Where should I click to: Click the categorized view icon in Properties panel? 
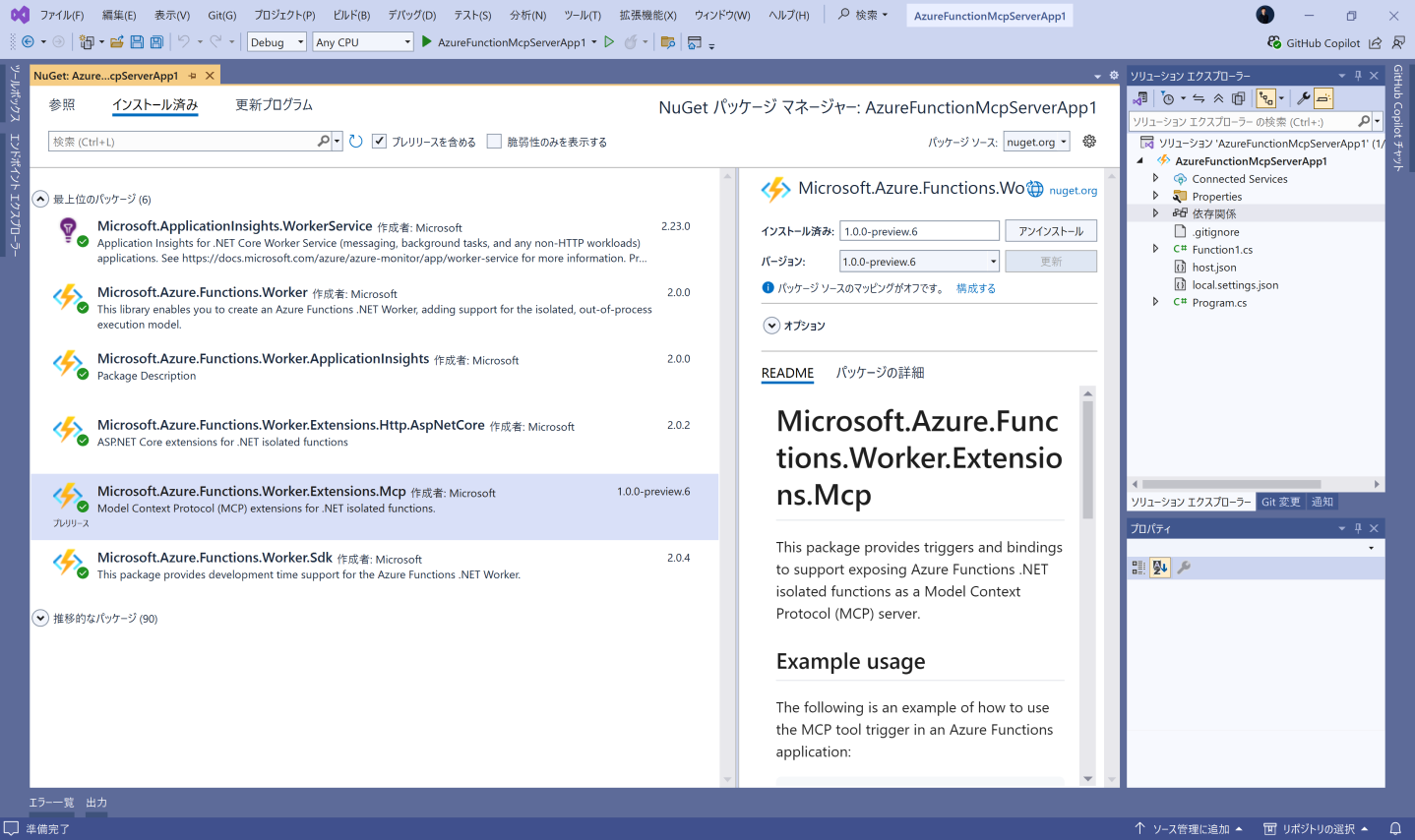coord(1138,568)
